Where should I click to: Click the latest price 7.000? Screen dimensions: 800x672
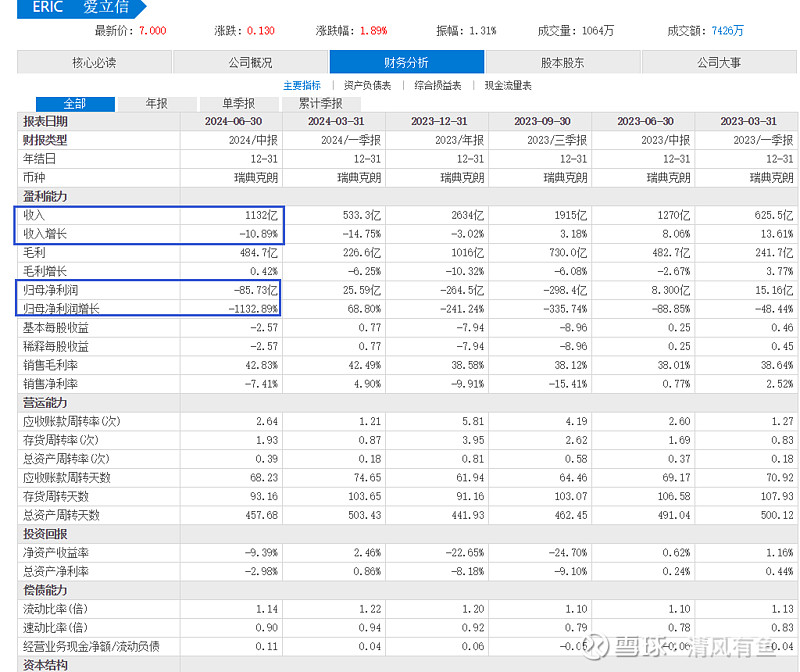[153, 31]
